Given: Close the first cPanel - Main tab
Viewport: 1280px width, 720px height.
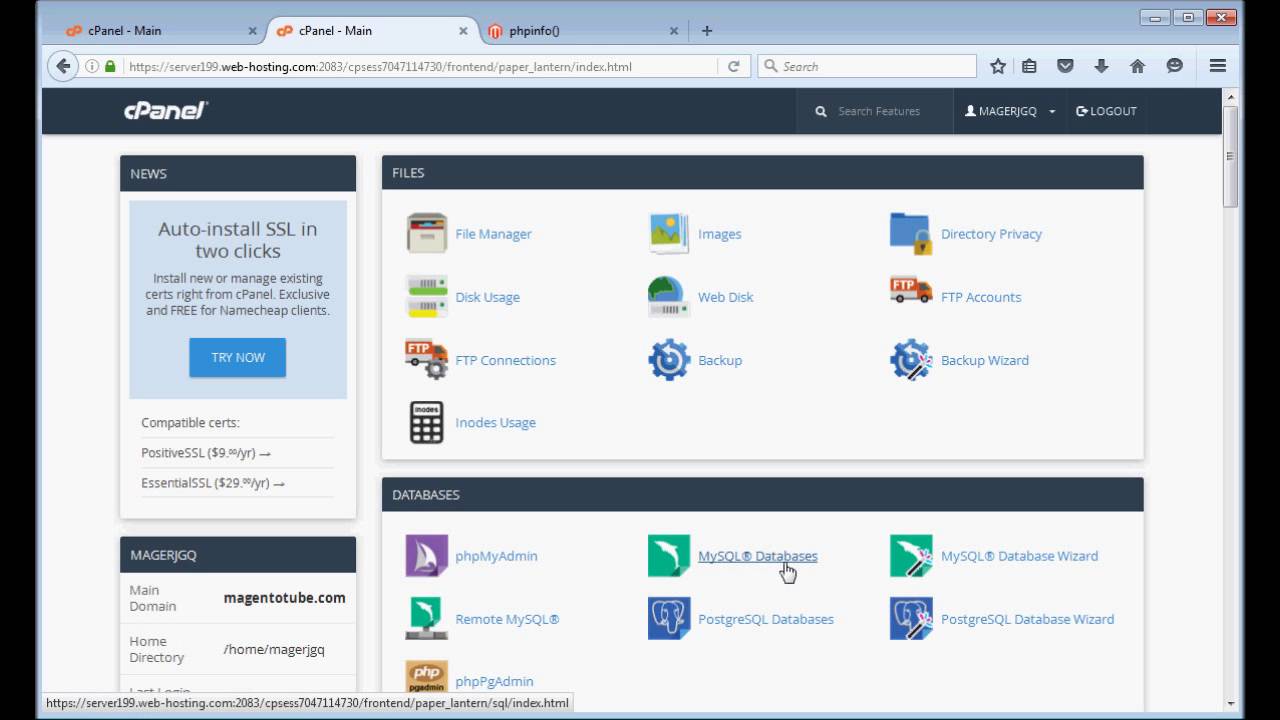Looking at the screenshot, I should (252, 31).
